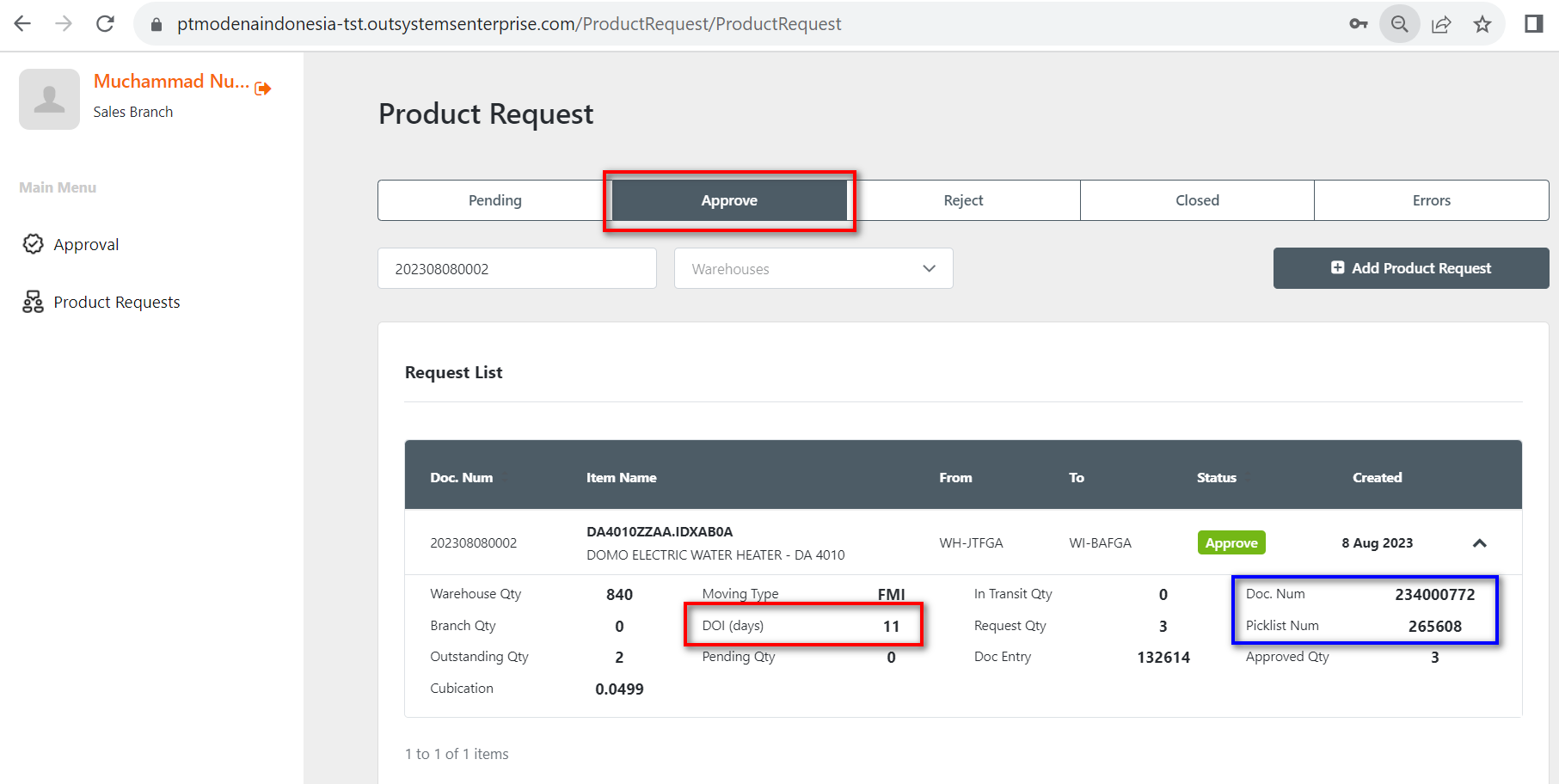Bookmark this page with star icon

click(x=1482, y=24)
